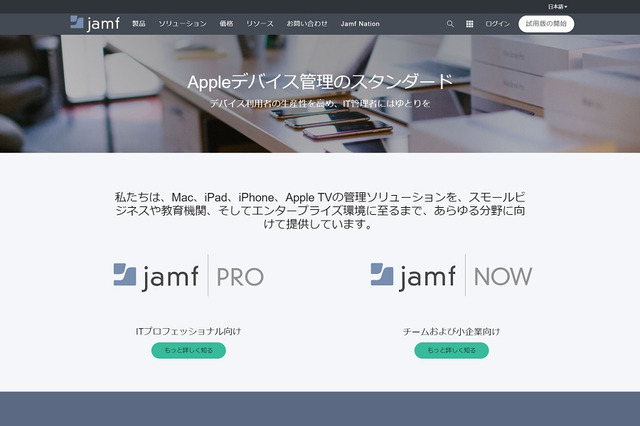Click the Appleデバイス管理のスタンダード headline
Screen dimensions: 640x426
pos(320,82)
